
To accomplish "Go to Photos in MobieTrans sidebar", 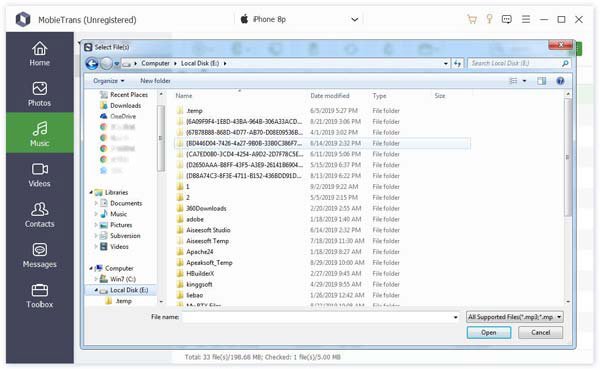I will [x=39, y=94].
